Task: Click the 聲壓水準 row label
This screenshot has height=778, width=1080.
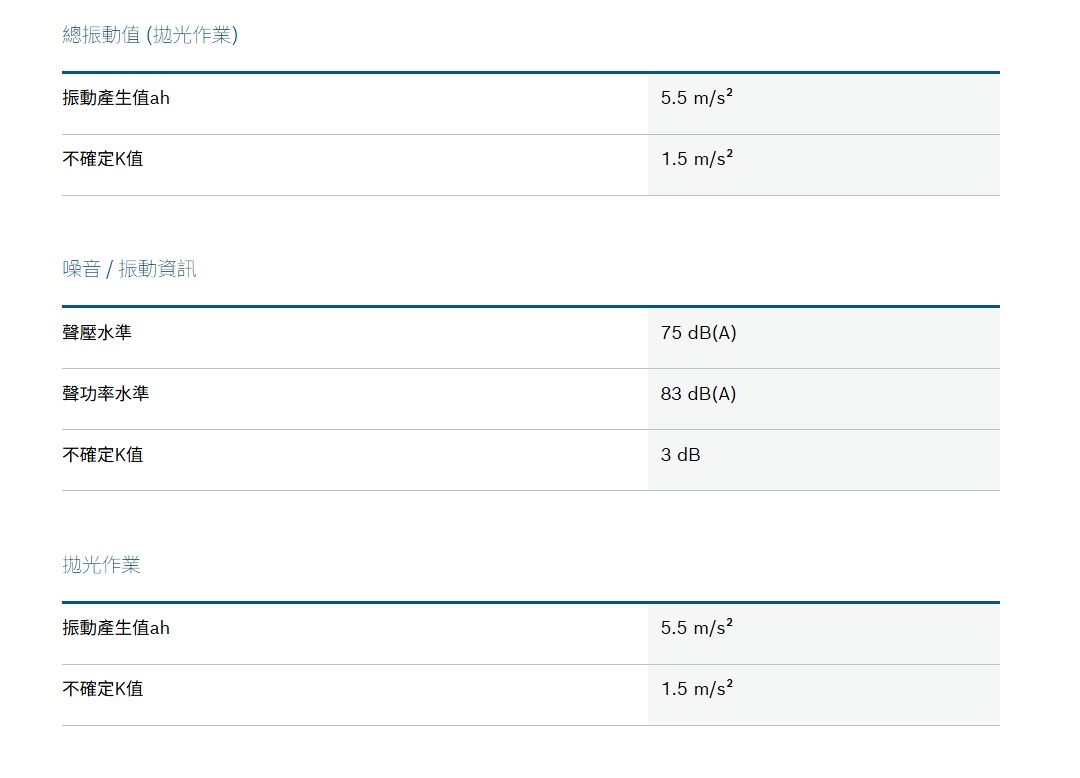Action: click(x=97, y=332)
